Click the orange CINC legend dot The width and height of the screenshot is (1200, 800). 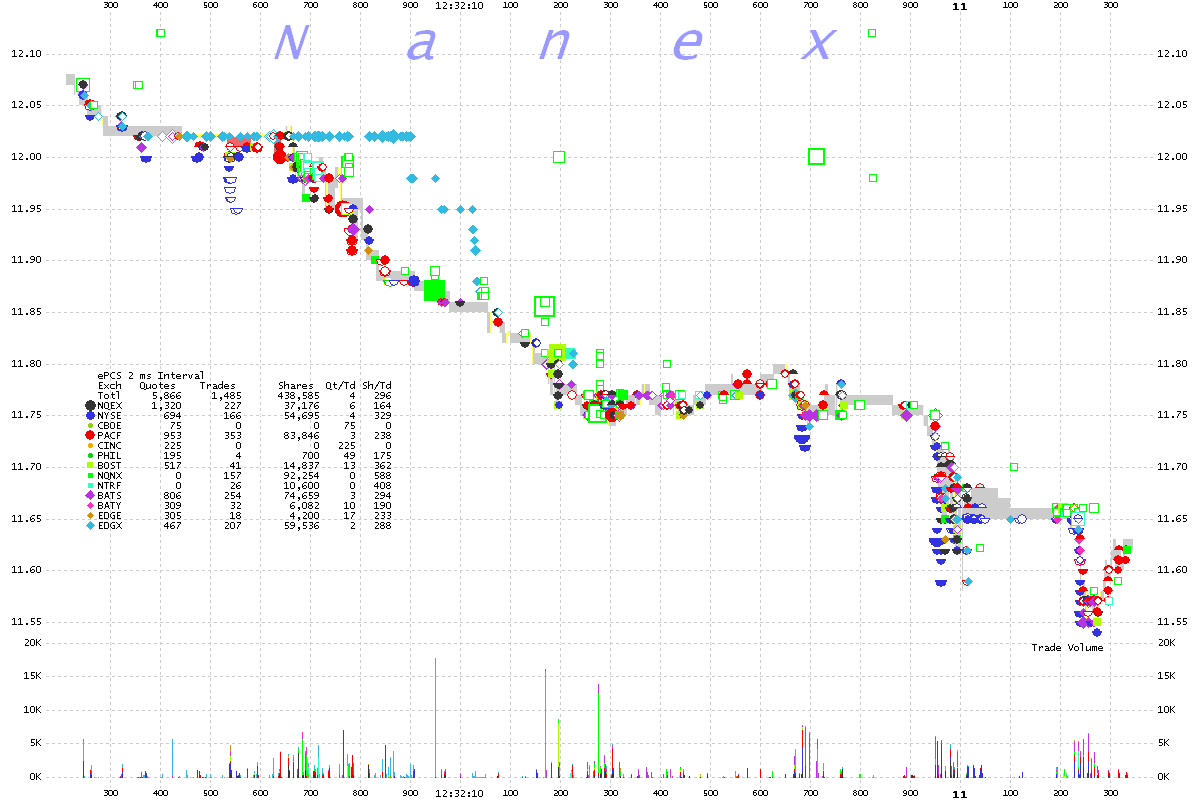[x=91, y=445]
